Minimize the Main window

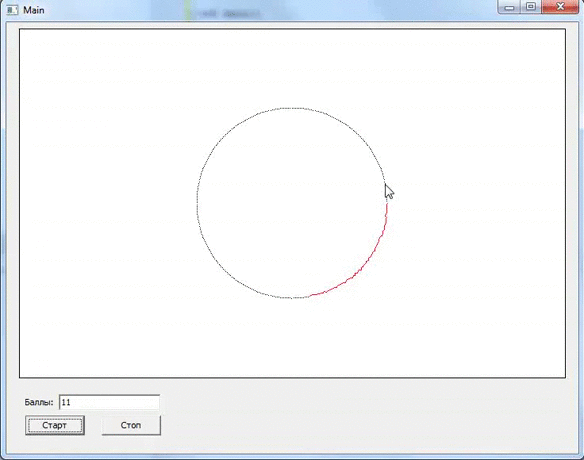[x=510, y=7]
